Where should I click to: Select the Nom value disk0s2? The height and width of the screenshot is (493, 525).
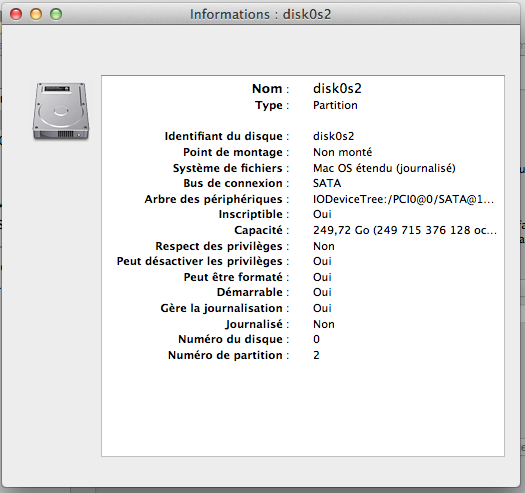click(337, 88)
